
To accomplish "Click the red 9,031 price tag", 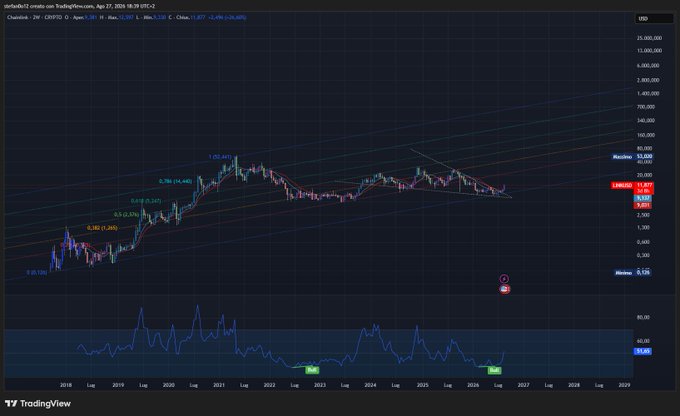I will pos(643,205).
